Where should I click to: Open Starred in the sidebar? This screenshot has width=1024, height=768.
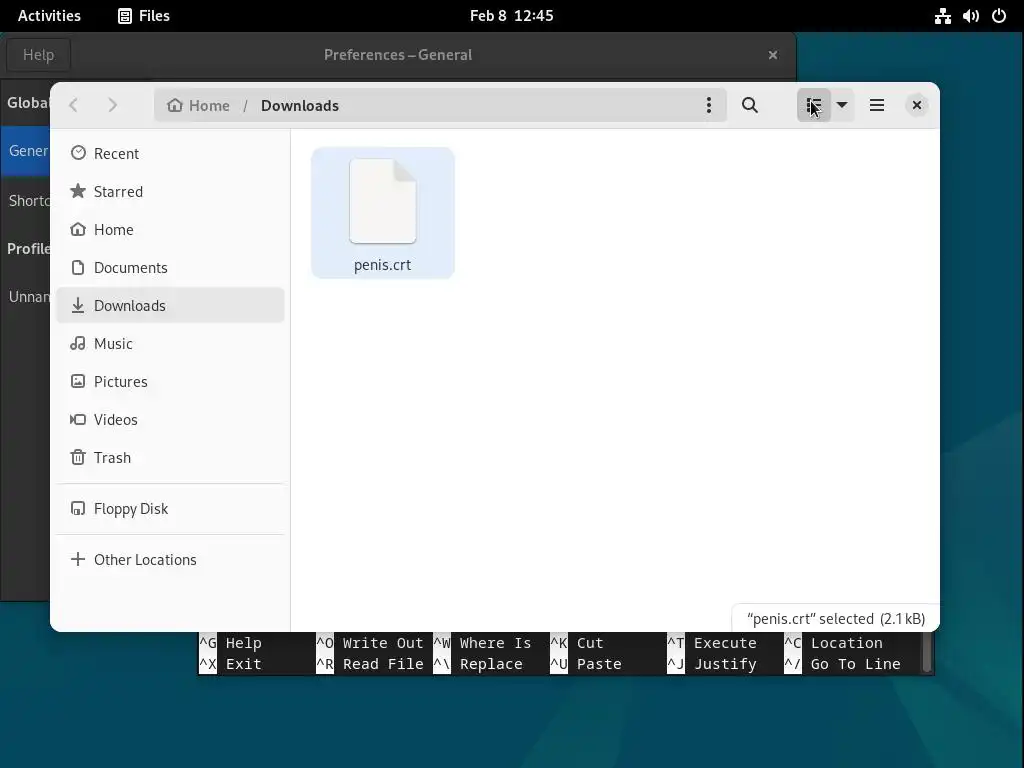170,191
